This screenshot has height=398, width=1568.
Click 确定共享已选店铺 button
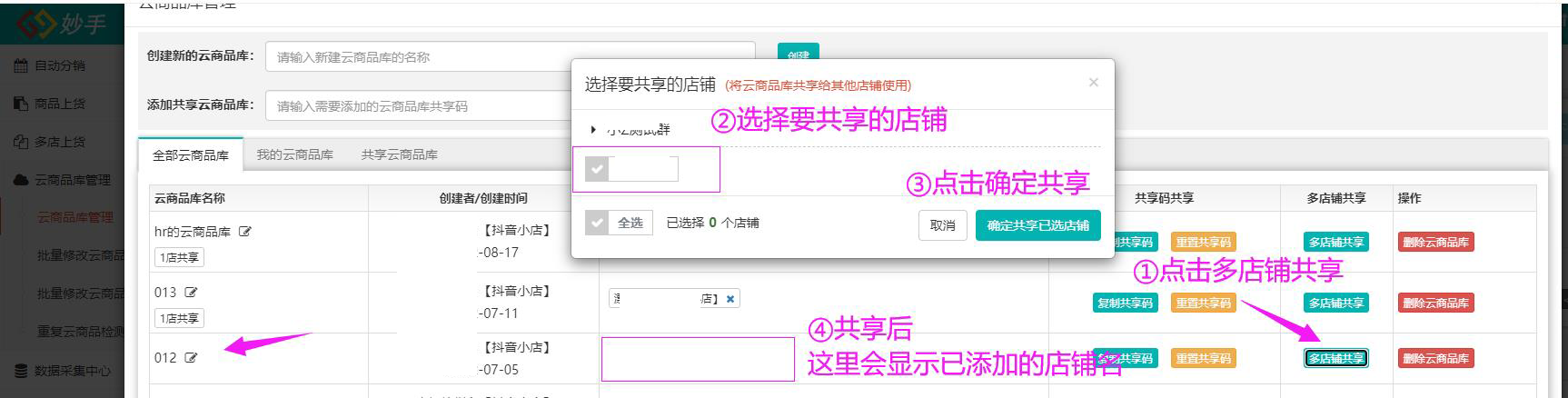pyautogui.click(x=1037, y=225)
